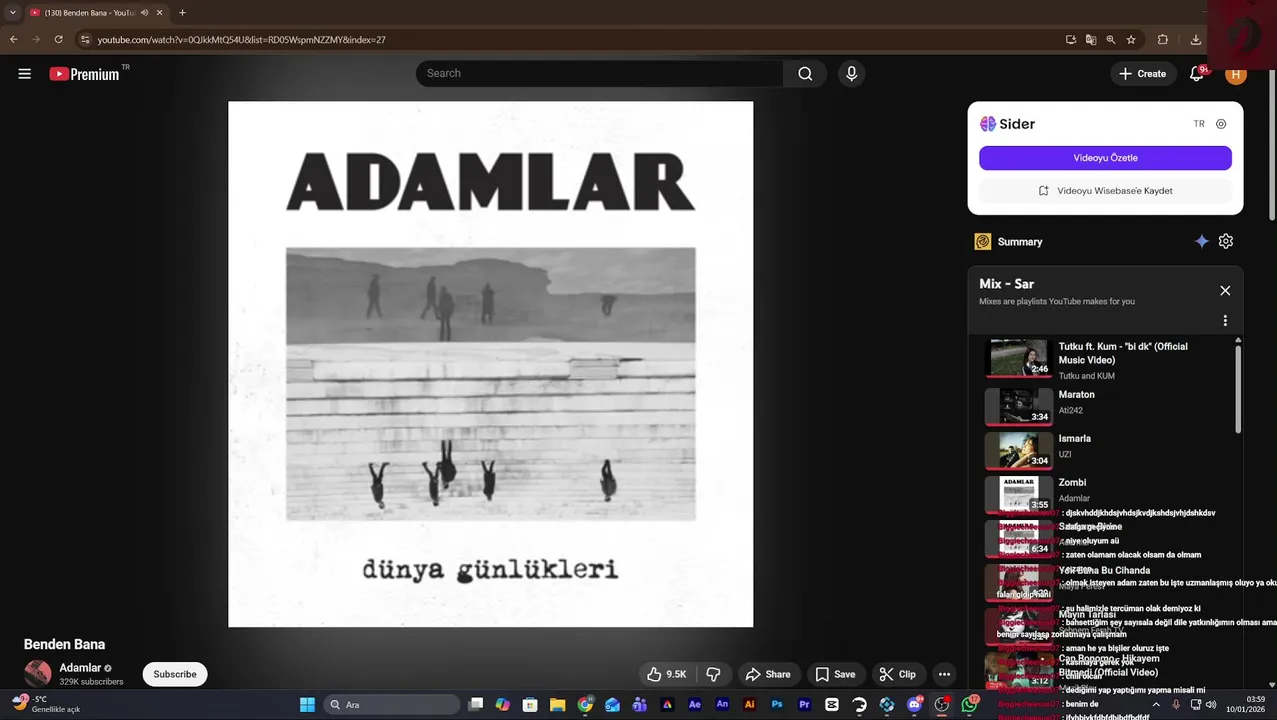Start voice search with microphone icon
This screenshot has height=720, width=1277.
coord(851,73)
